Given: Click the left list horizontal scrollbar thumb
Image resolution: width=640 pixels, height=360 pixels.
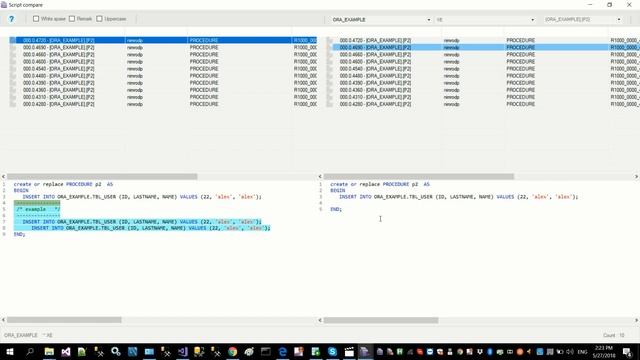Looking at the screenshot, I should pos(102,176).
